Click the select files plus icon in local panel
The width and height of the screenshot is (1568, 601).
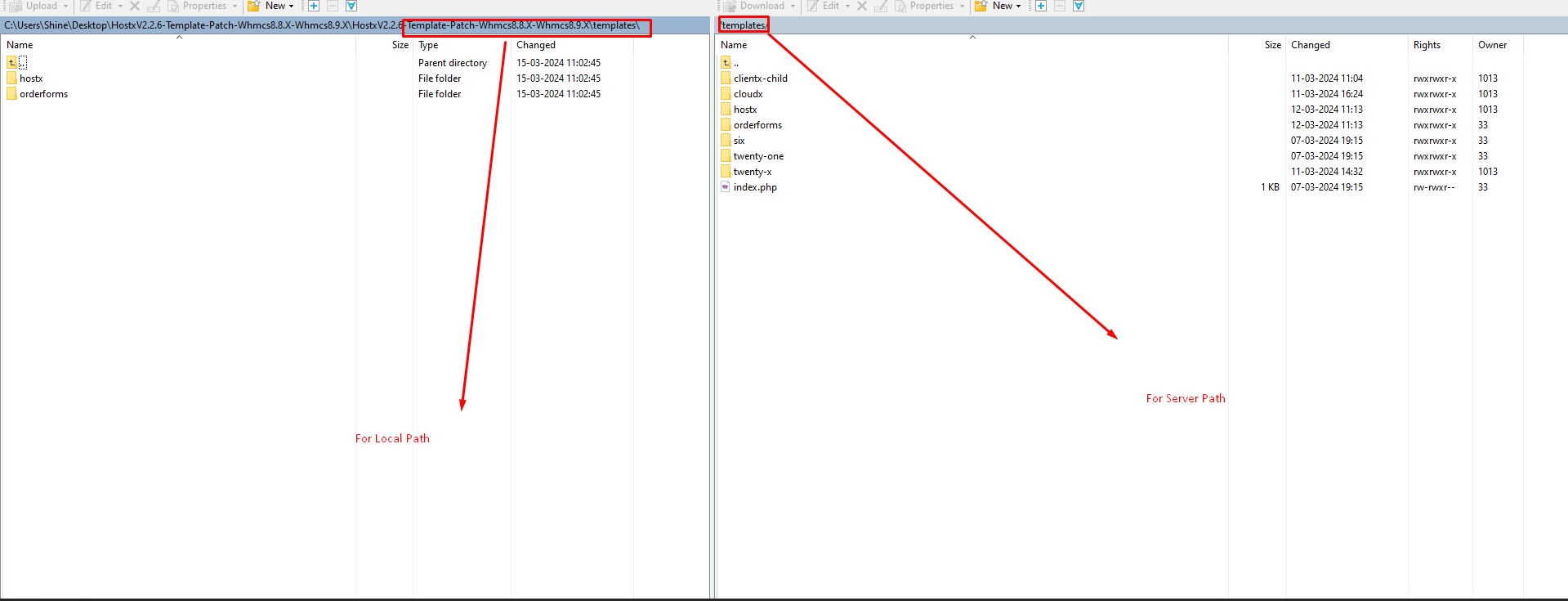(x=313, y=6)
